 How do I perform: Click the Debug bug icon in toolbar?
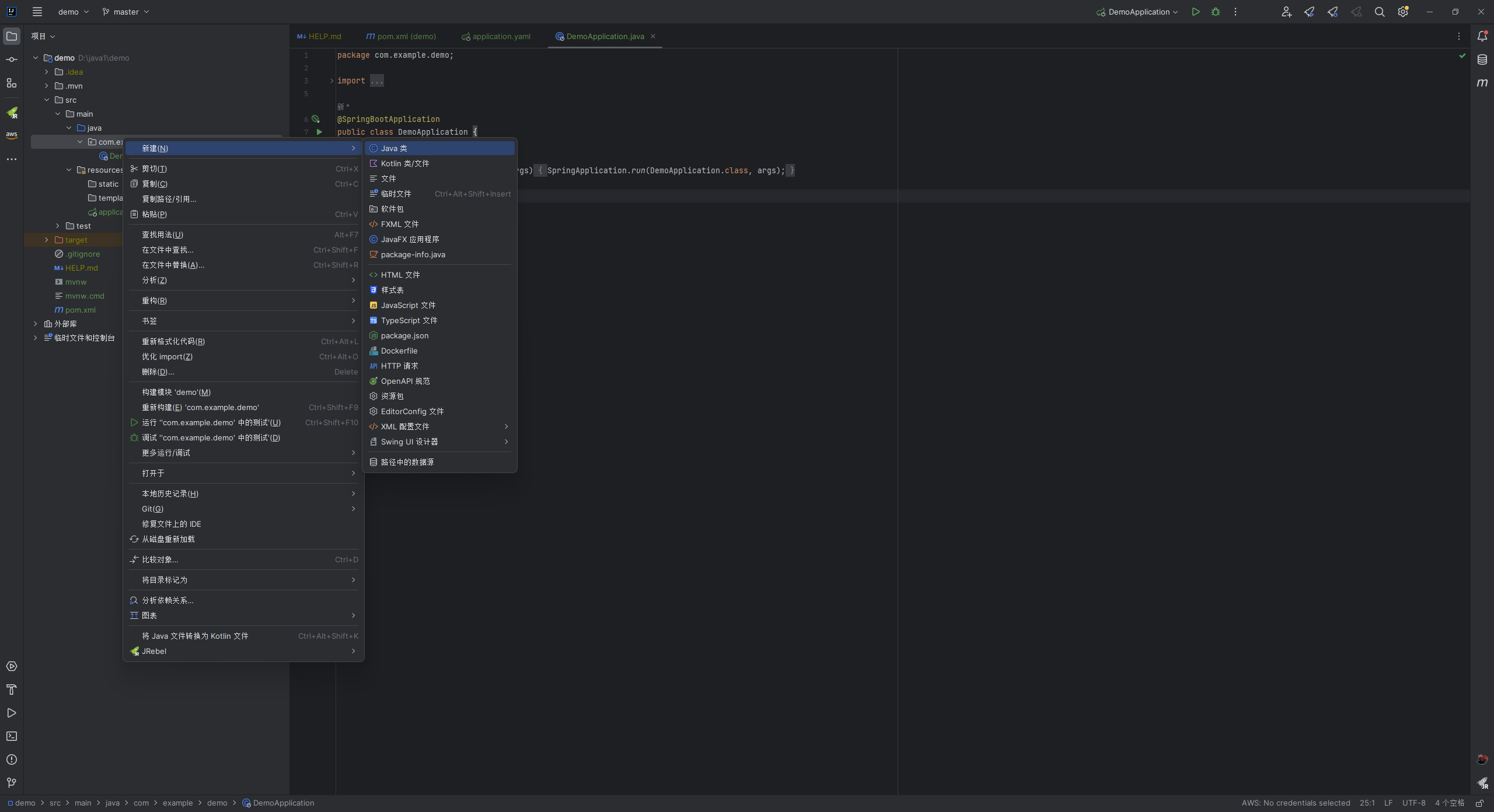coord(1215,12)
